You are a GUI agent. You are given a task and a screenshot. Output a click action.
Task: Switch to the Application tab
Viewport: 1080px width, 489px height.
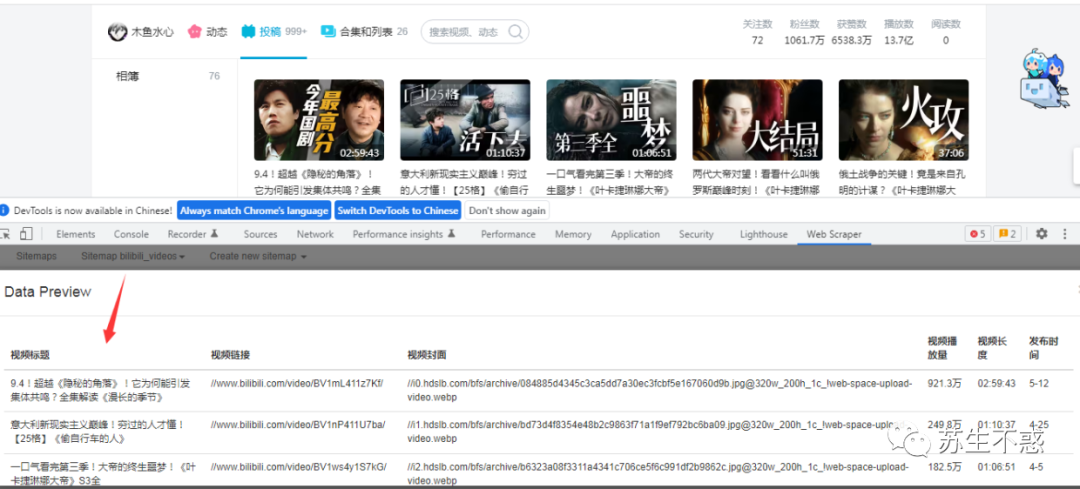click(635, 234)
